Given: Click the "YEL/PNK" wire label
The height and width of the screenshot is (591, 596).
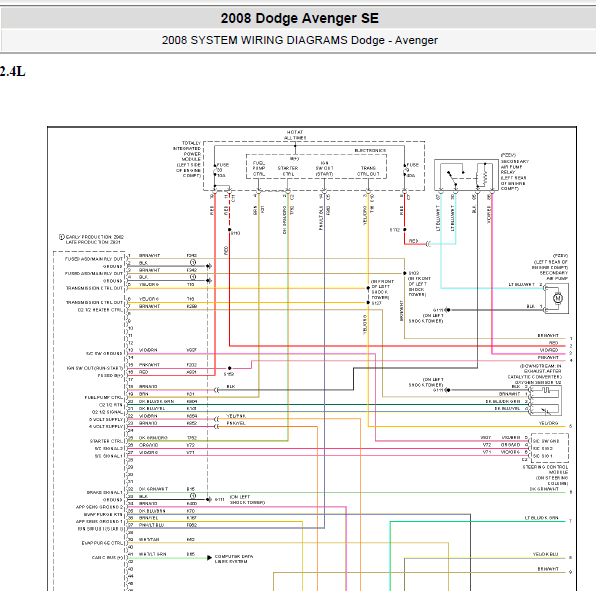Looking at the screenshot, I should click(x=236, y=416).
